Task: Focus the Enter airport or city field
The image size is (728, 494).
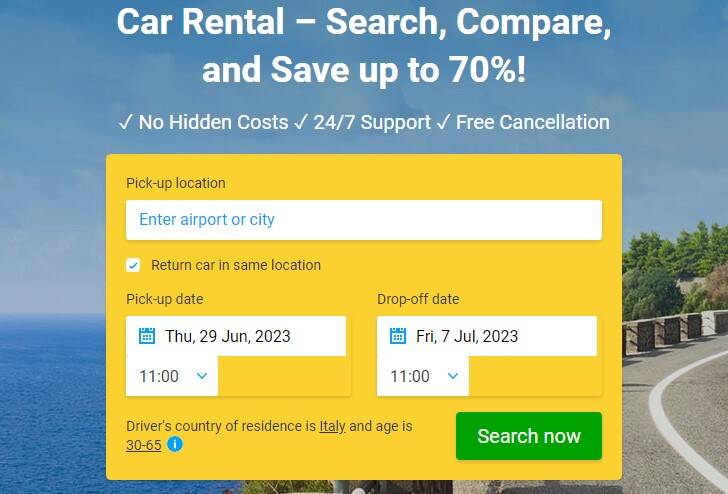Action: click(x=364, y=220)
